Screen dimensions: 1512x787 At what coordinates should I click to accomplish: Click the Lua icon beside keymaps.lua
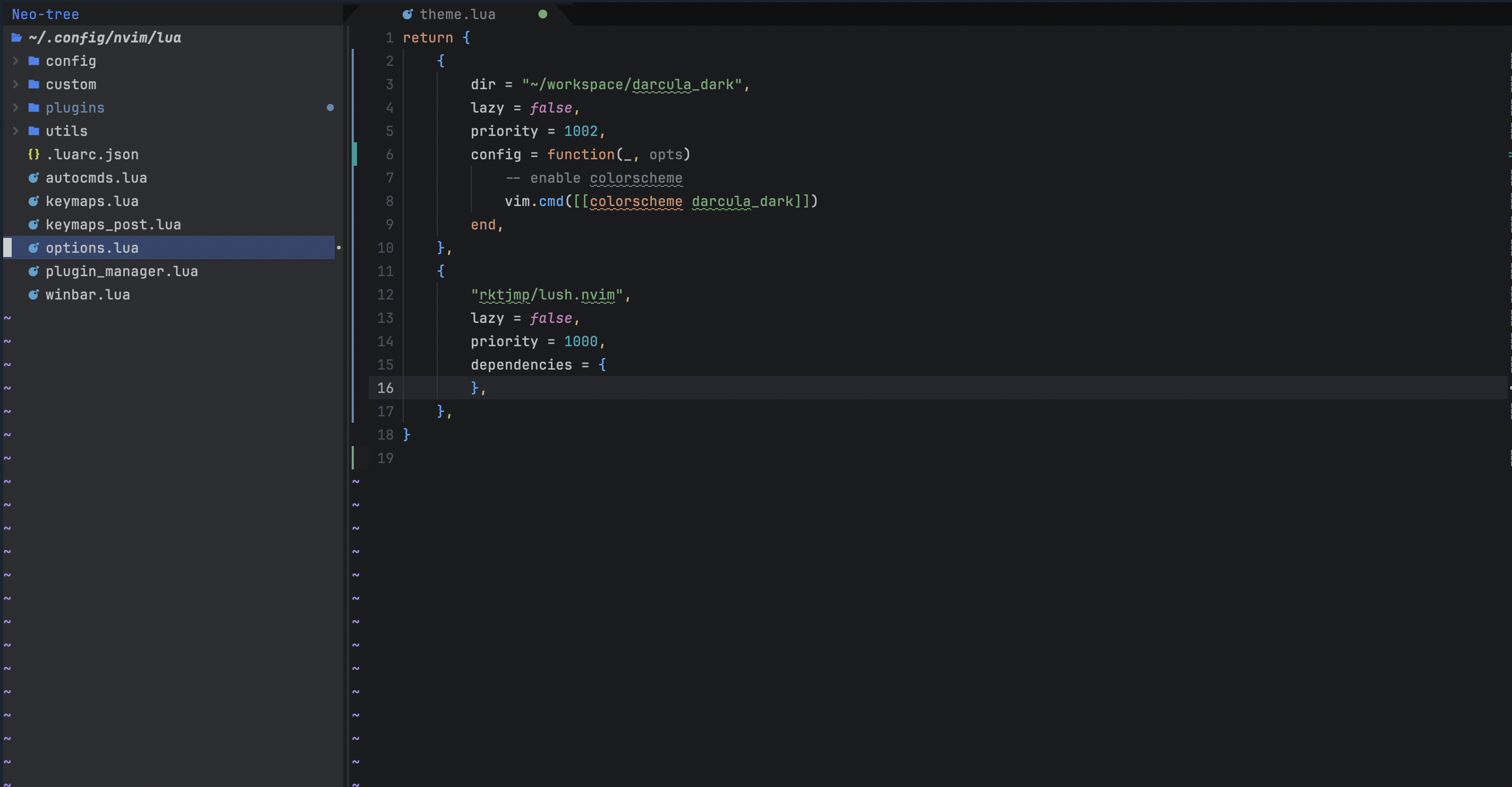33,201
